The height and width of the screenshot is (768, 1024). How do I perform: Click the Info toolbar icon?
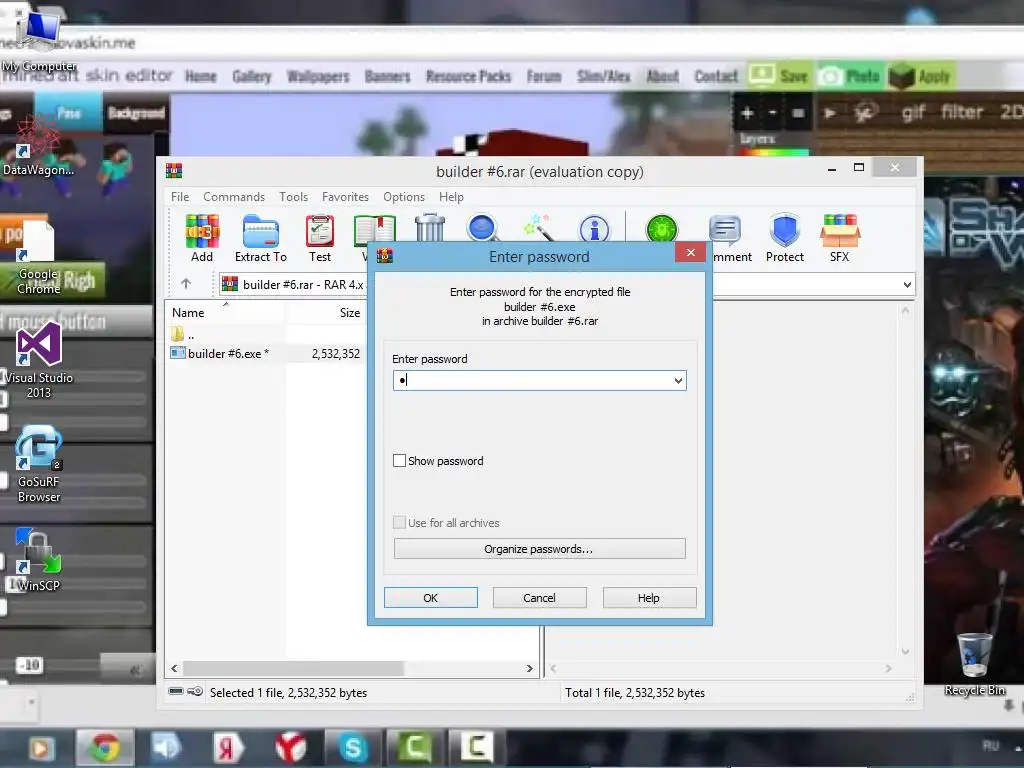coord(594,229)
